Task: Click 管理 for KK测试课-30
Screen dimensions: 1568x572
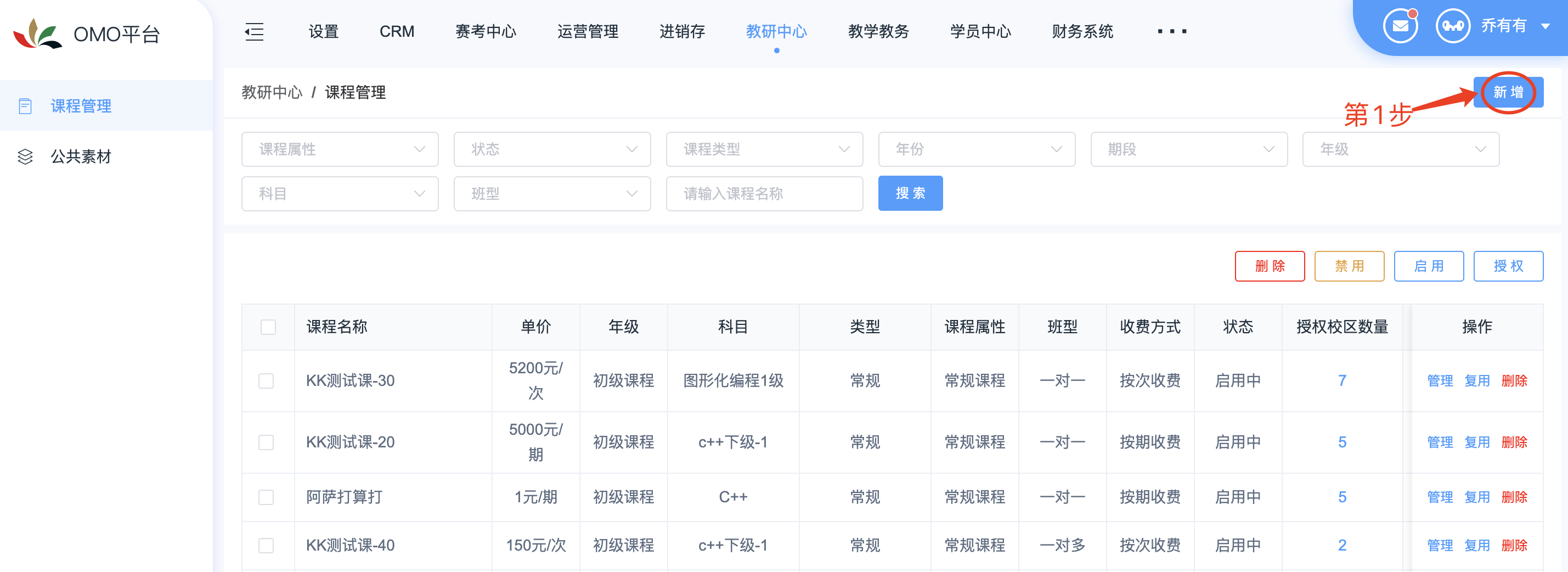Action: pos(1440,381)
